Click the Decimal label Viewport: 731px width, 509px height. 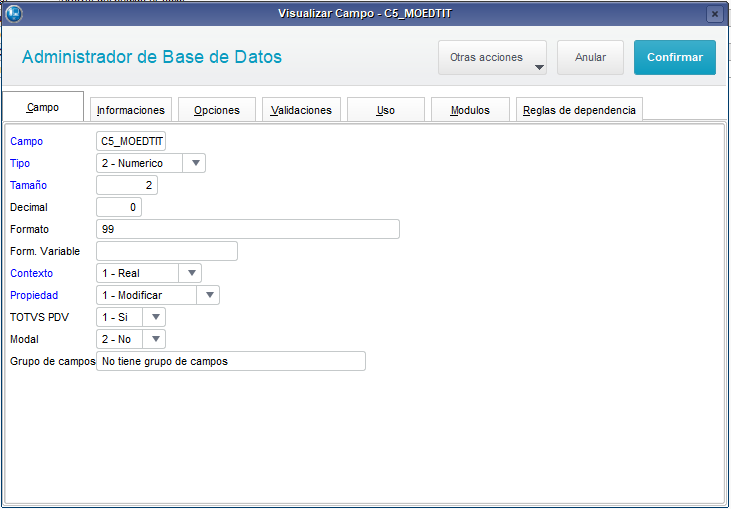point(29,207)
